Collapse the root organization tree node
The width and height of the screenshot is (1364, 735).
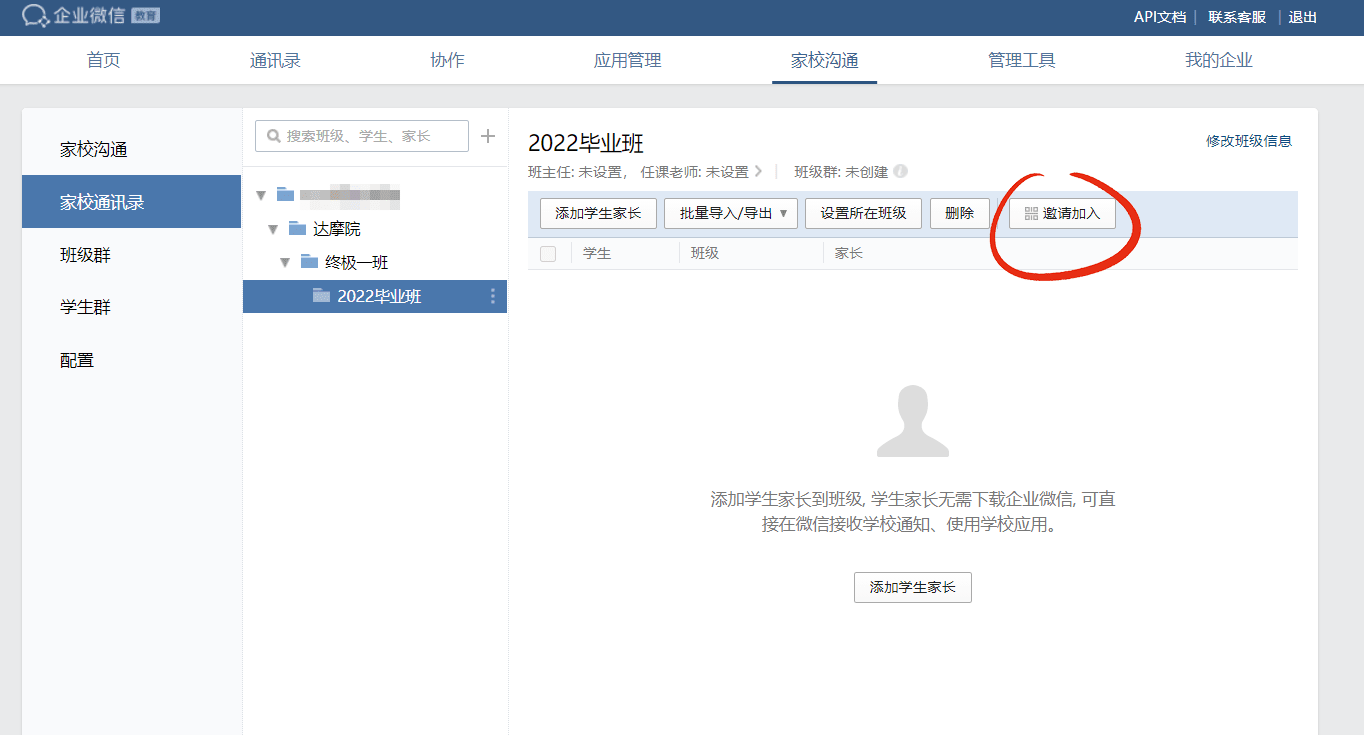261,195
